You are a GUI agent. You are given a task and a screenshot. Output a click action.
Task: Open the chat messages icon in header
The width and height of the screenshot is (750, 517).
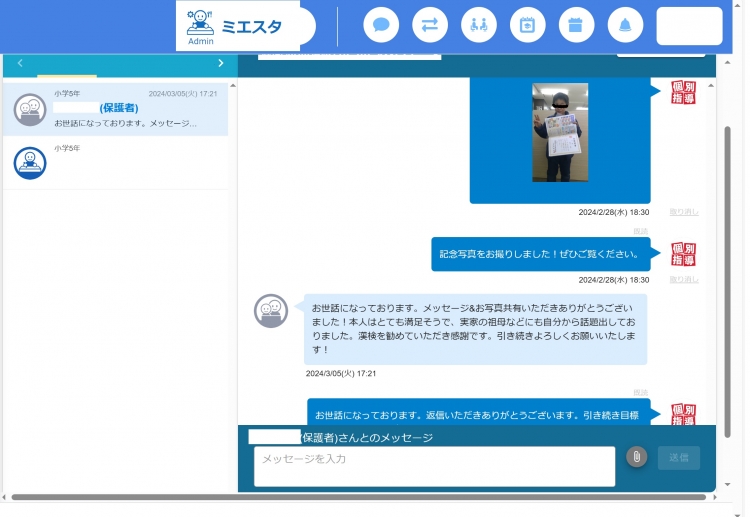click(x=381, y=25)
